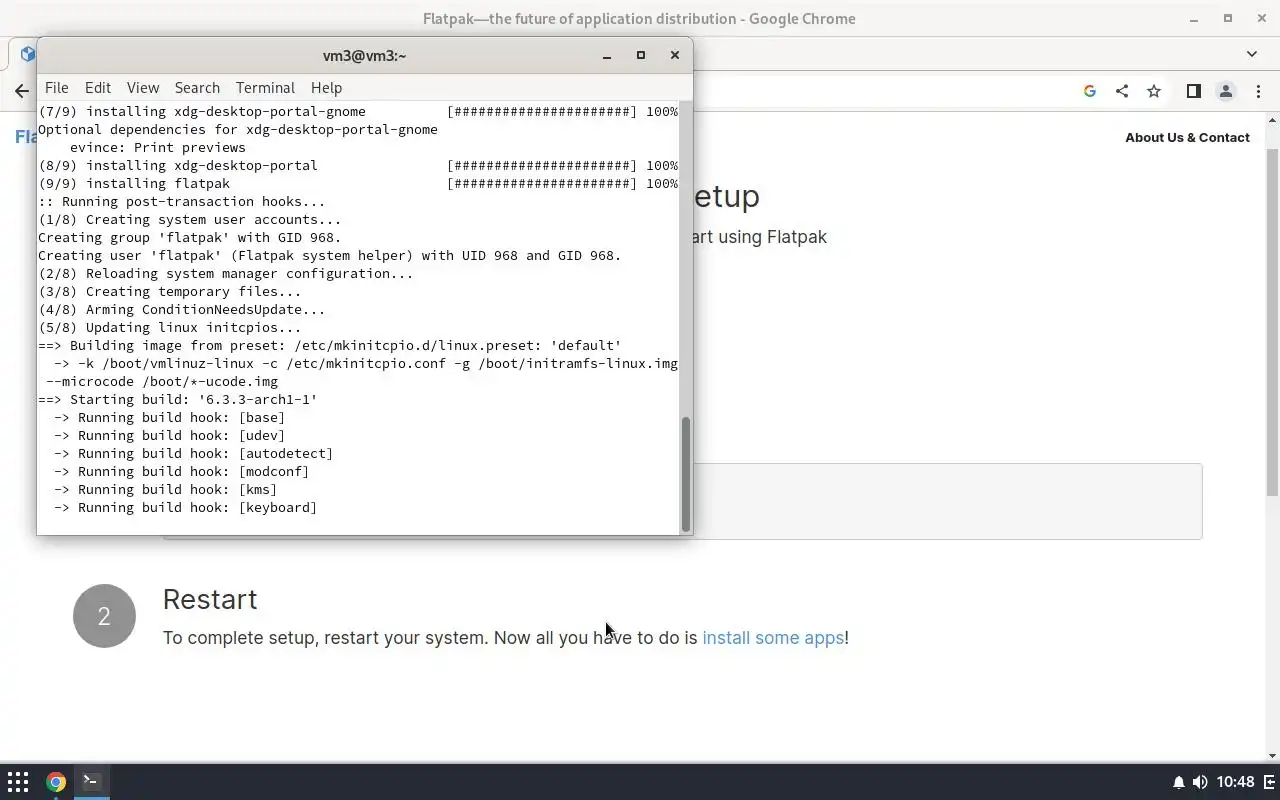
Task: Open the Help menu in terminal
Action: 326,88
